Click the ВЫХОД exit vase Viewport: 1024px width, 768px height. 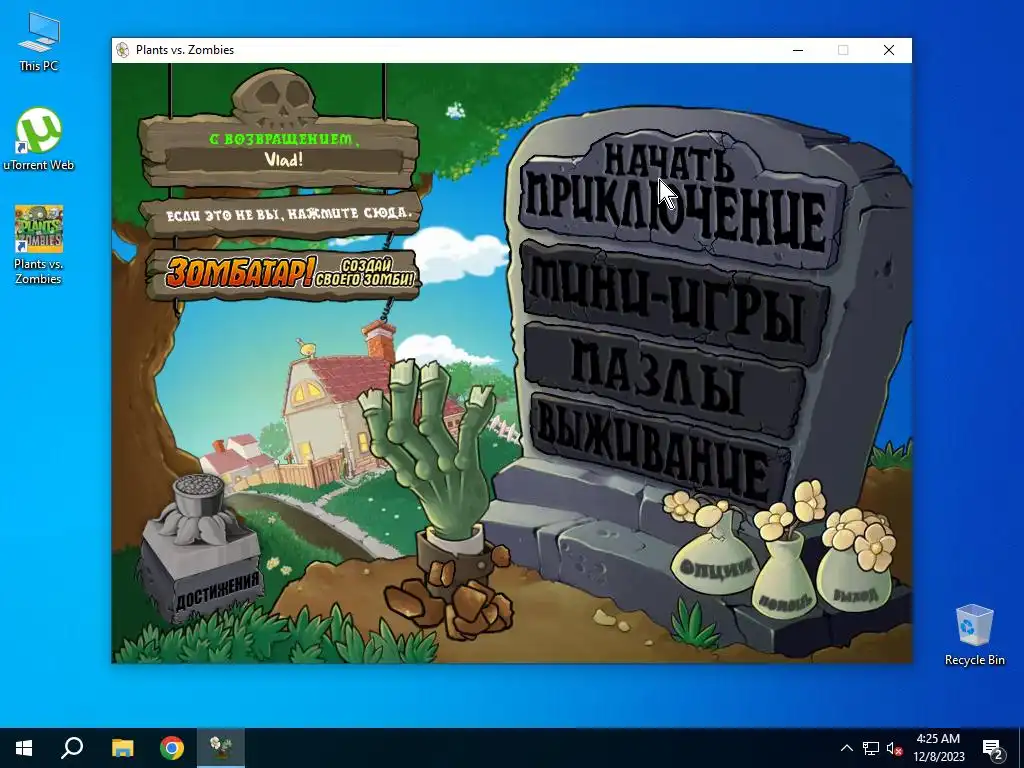click(x=854, y=578)
